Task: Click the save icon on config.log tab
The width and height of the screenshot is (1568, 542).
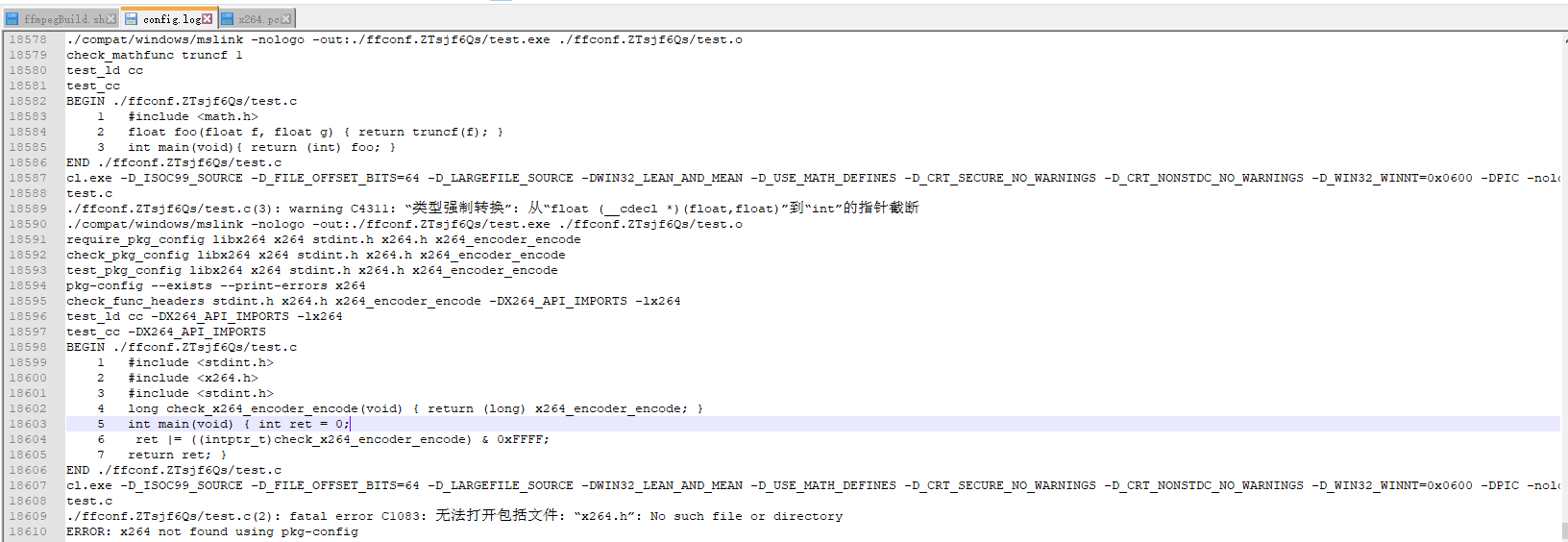Action: click(131, 19)
